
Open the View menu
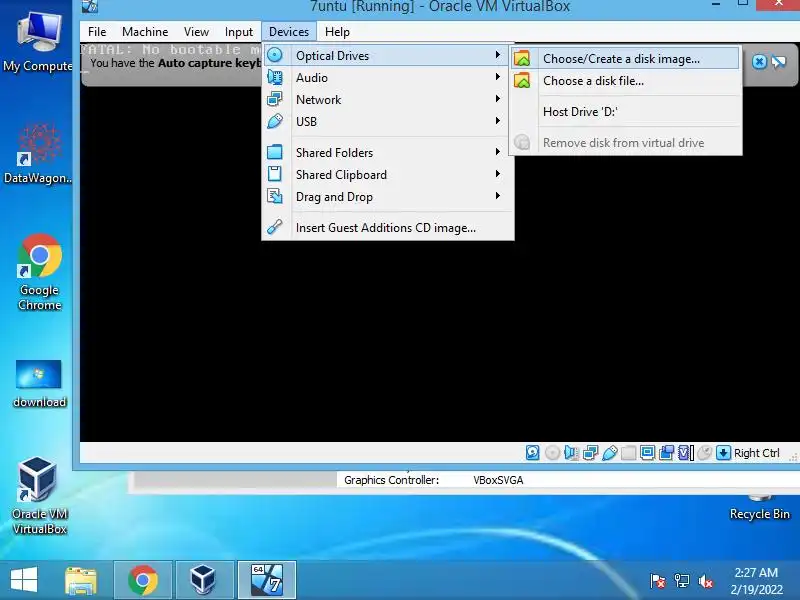(x=196, y=32)
